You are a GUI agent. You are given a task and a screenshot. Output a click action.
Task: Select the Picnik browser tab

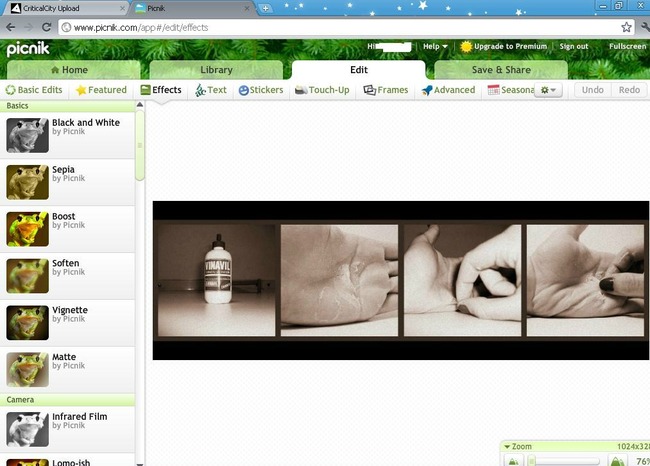click(193, 8)
